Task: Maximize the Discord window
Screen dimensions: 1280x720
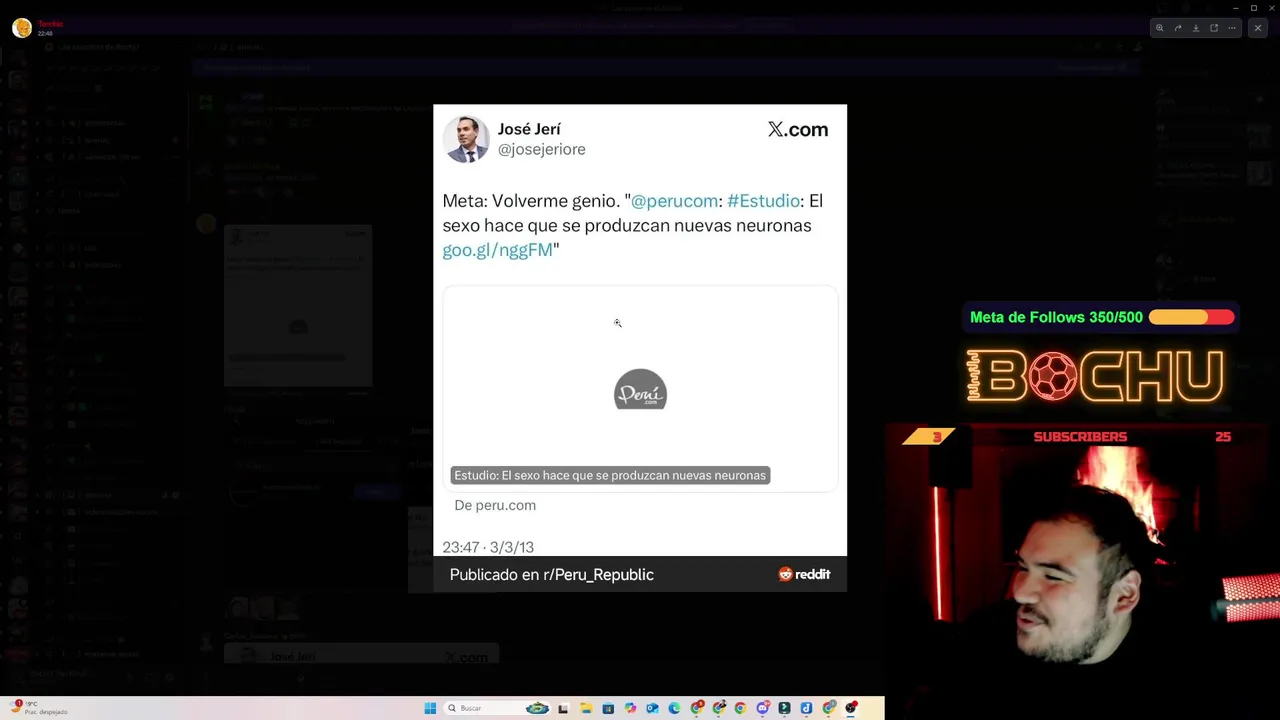Action: coord(1254,8)
